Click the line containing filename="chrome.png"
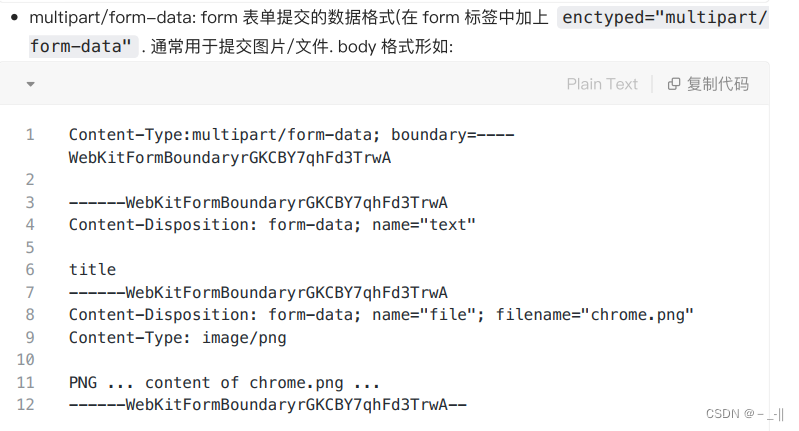Screen dimensions: 799x431 381,315
